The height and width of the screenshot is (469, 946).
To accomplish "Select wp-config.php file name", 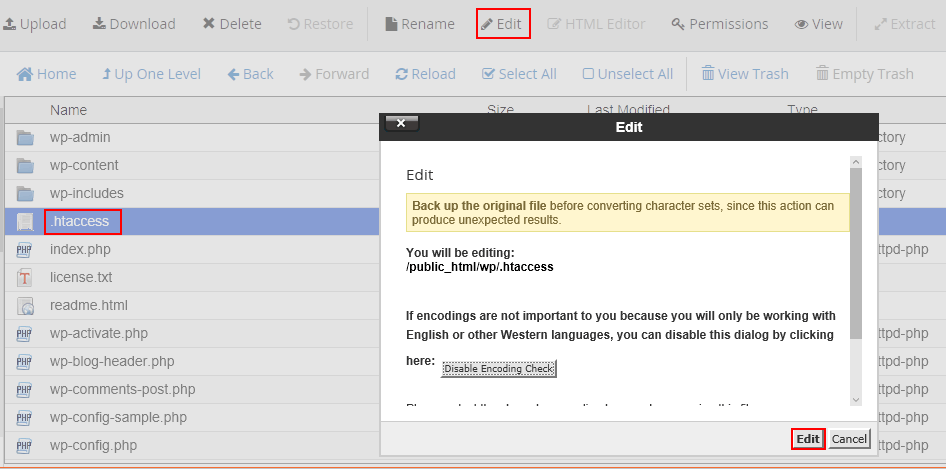I will click(94, 445).
